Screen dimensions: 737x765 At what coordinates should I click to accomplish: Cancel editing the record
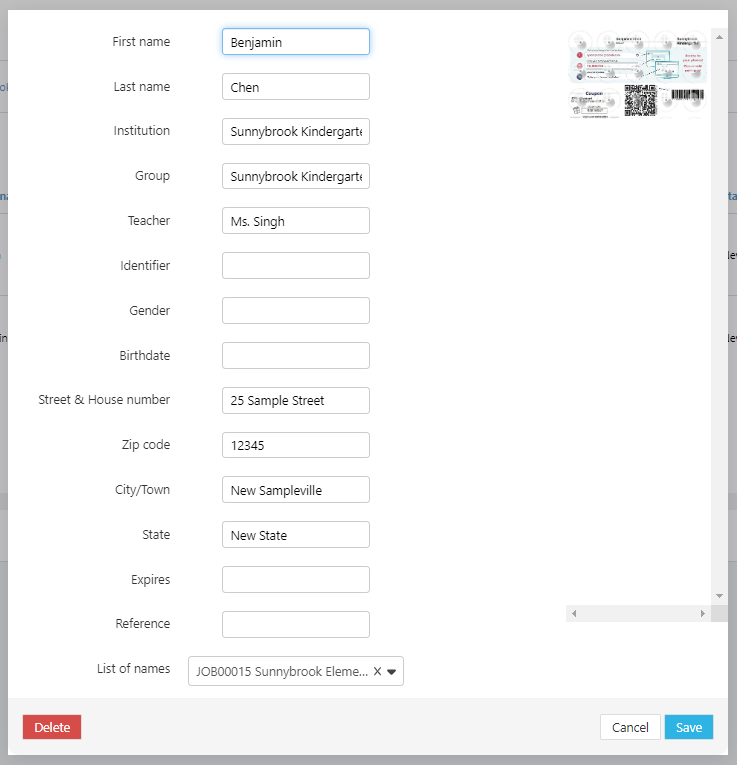[x=630, y=727]
